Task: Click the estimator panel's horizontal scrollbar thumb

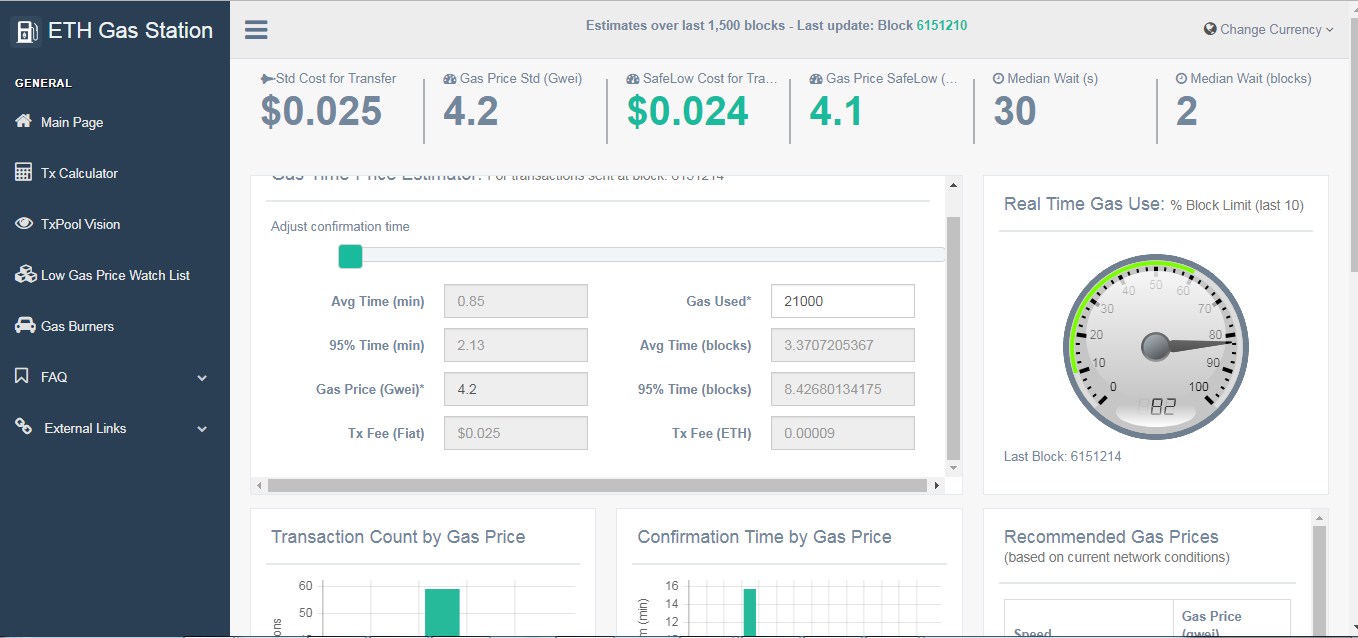Action: (598, 485)
